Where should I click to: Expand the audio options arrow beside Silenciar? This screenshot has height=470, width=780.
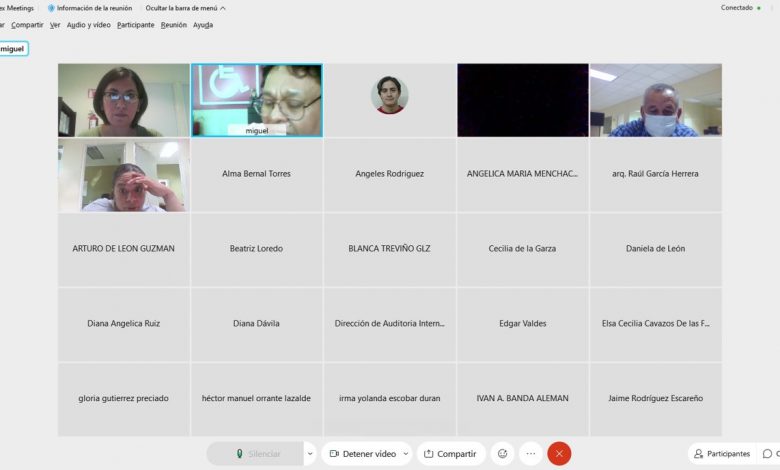click(x=310, y=454)
